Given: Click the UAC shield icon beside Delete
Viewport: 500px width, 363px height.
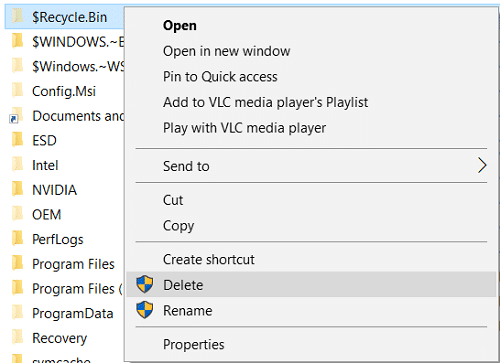Looking at the screenshot, I should 145,284.
